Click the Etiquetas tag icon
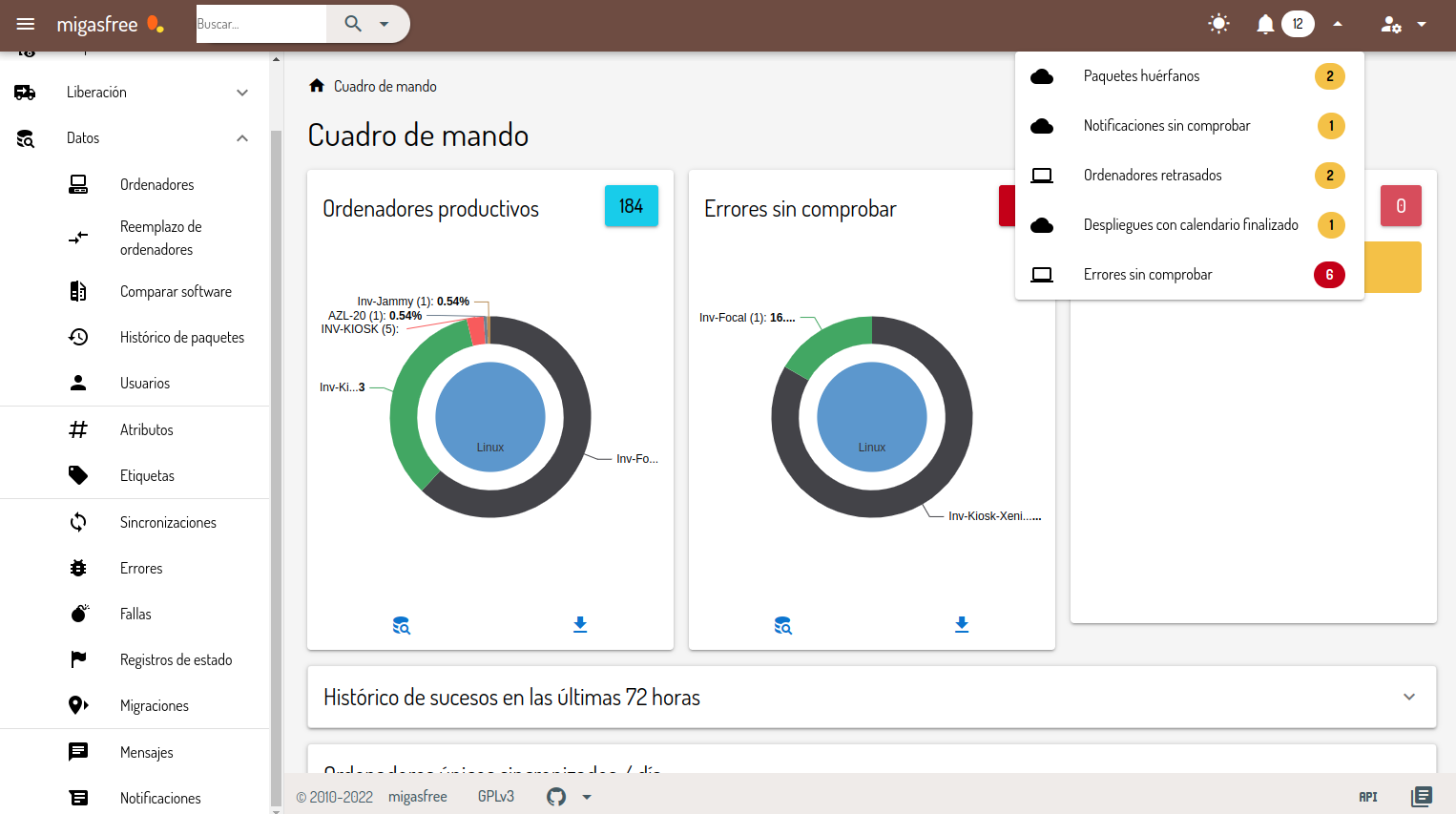The image size is (1456, 814). tap(78, 475)
